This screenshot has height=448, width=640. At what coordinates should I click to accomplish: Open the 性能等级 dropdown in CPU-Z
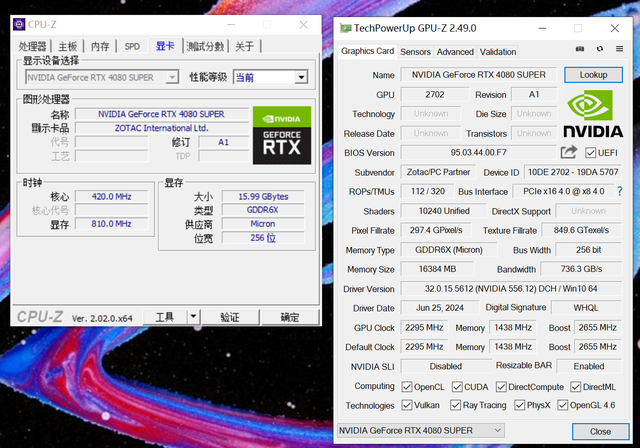tap(301, 77)
